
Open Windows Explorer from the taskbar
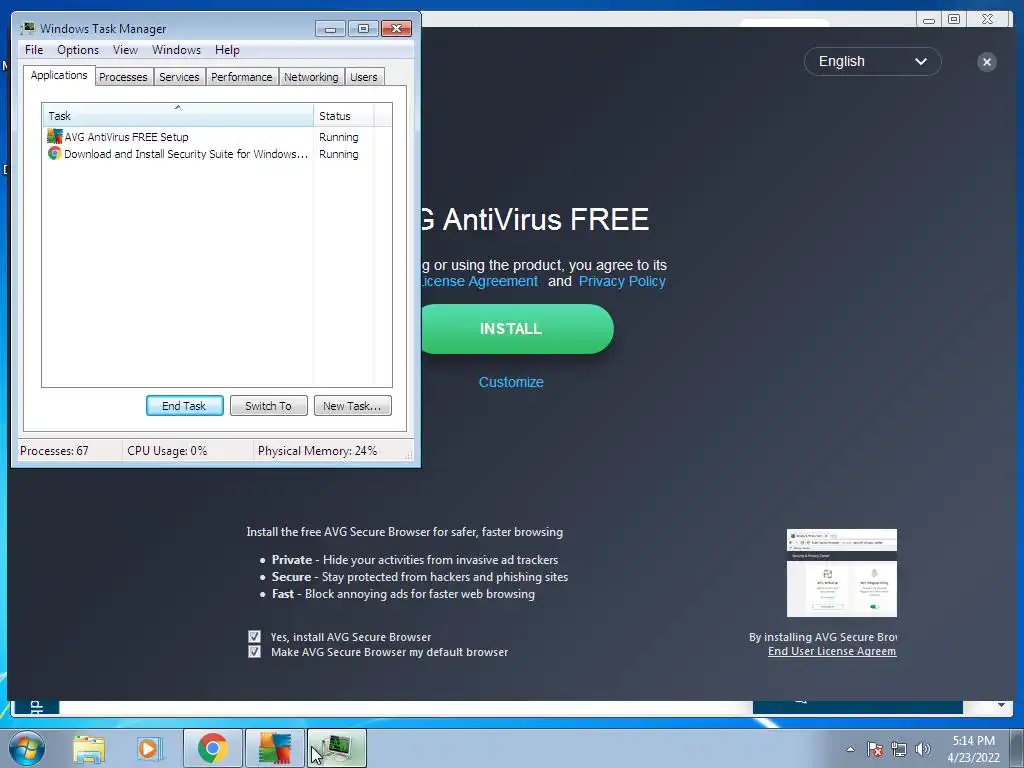click(x=89, y=748)
